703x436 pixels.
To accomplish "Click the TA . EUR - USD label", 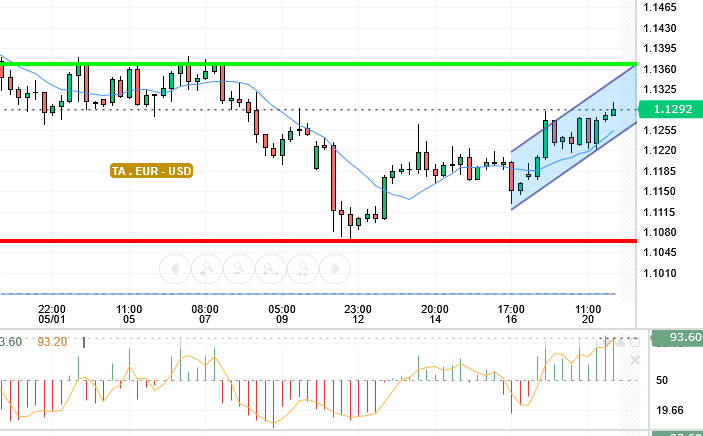I will (x=152, y=171).
